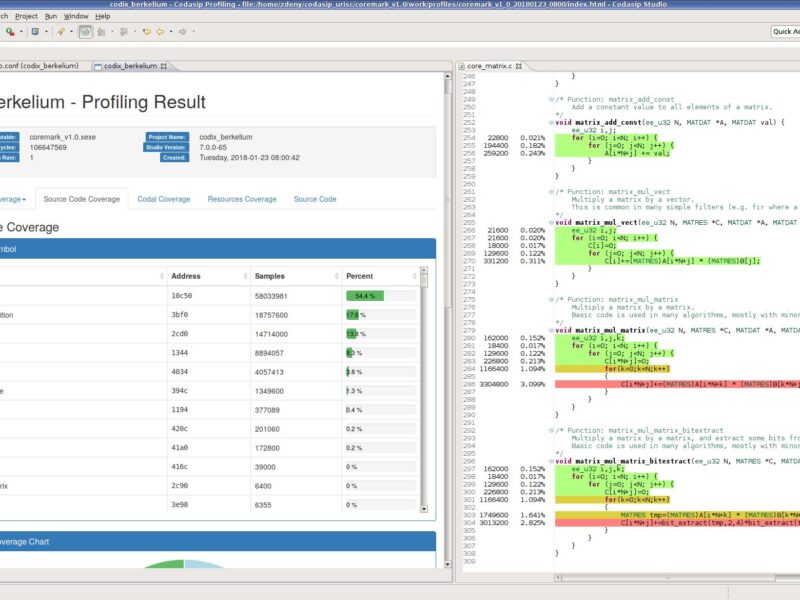The width and height of the screenshot is (800, 600).
Task: Click the Skip All Breakpoints toolbar icon
Action: (100, 32)
